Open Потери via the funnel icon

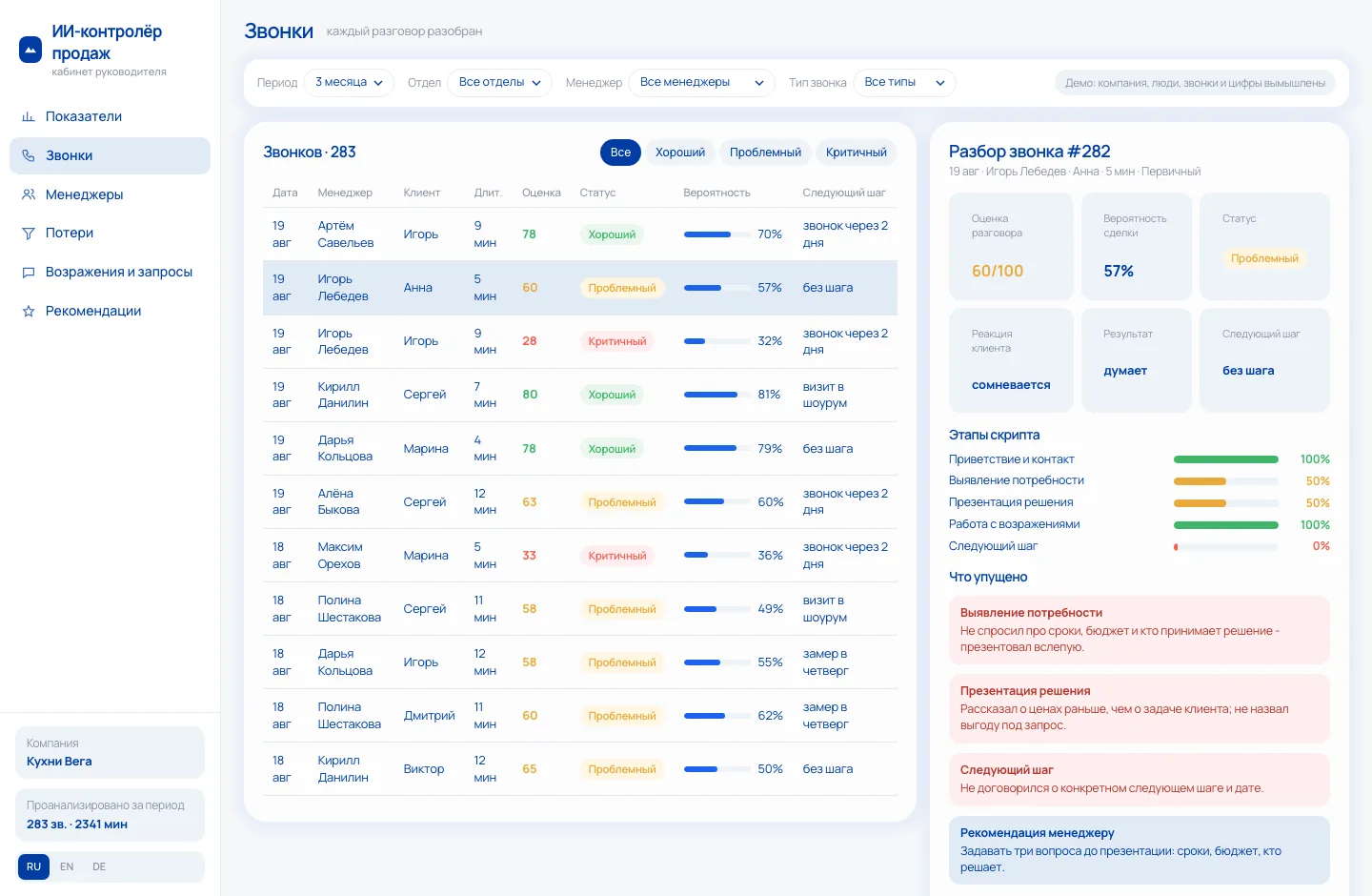[x=29, y=233]
